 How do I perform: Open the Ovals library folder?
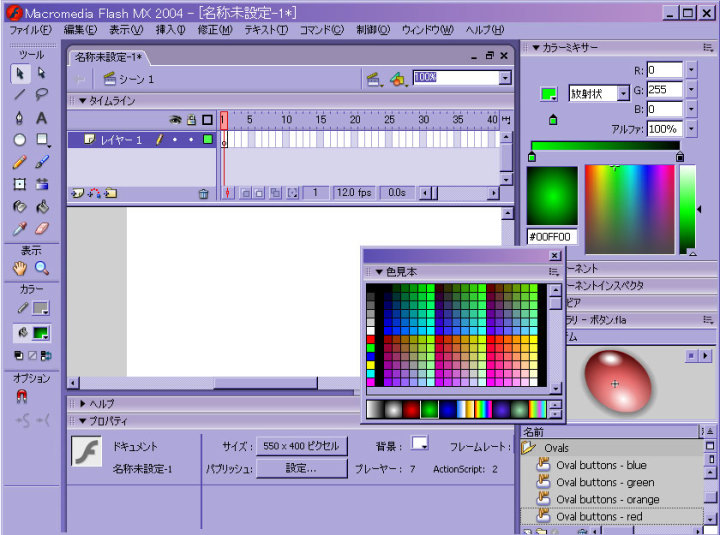coord(529,447)
